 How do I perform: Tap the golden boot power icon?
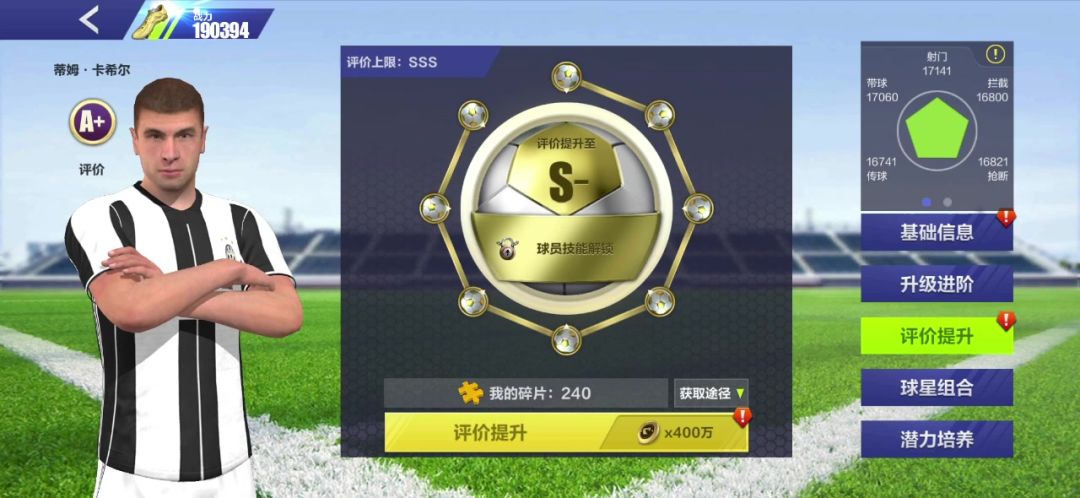151,21
